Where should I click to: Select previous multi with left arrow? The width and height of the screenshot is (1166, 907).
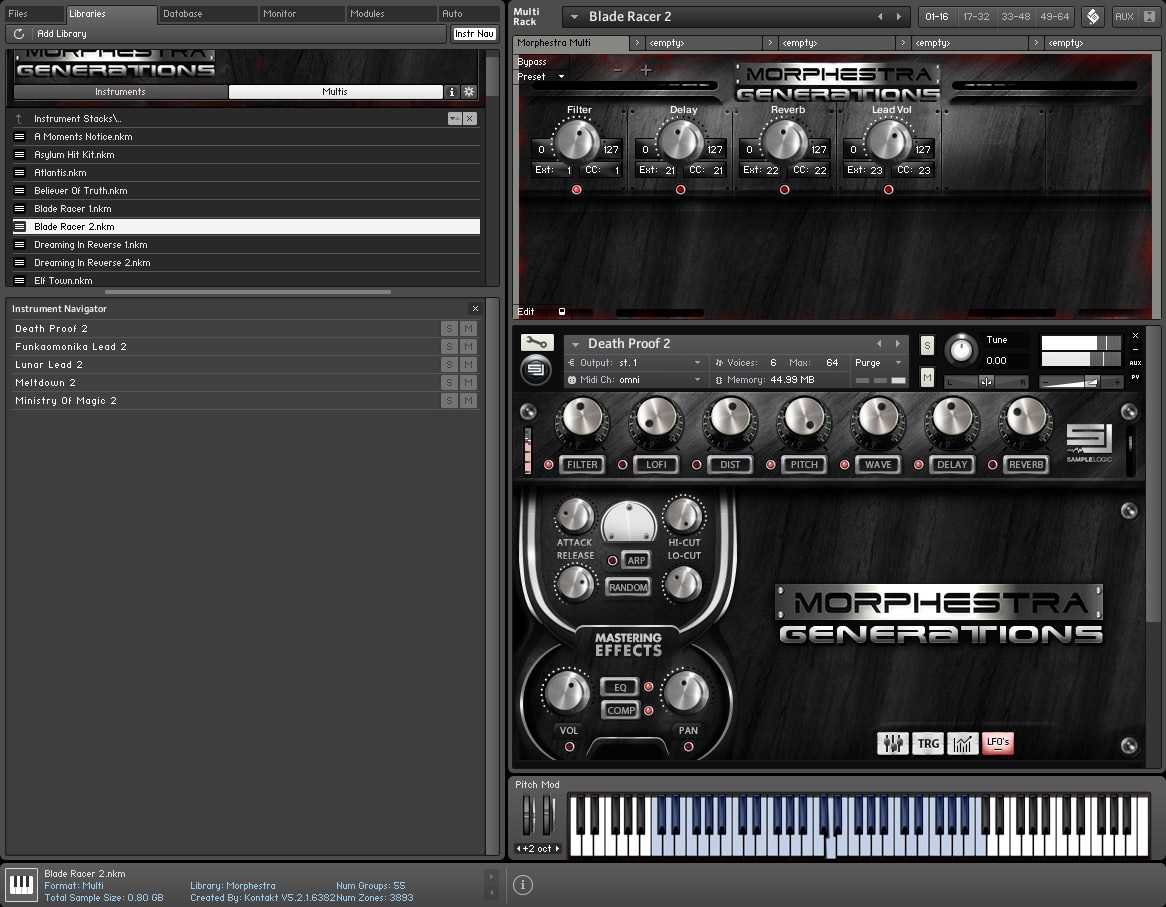[880, 16]
